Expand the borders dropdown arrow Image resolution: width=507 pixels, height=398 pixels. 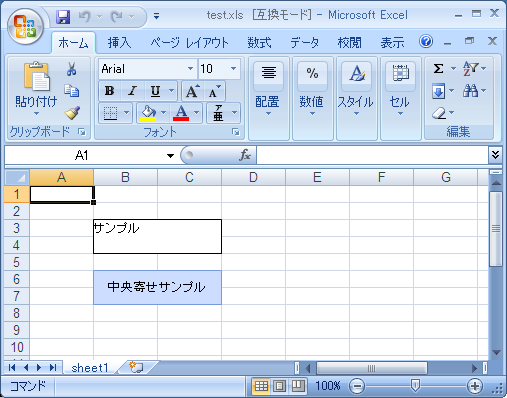pyautogui.click(x=126, y=113)
